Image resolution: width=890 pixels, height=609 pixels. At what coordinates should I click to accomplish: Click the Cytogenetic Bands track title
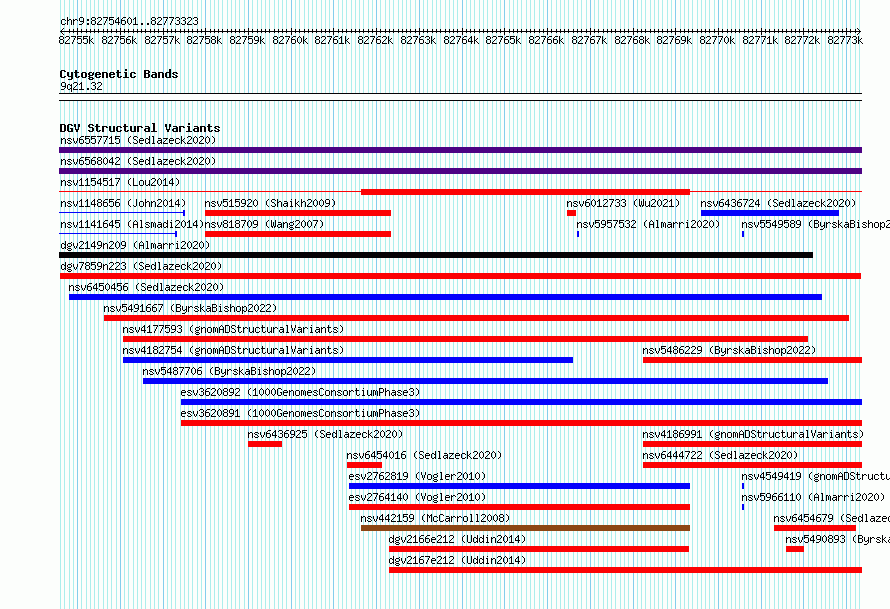119,74
